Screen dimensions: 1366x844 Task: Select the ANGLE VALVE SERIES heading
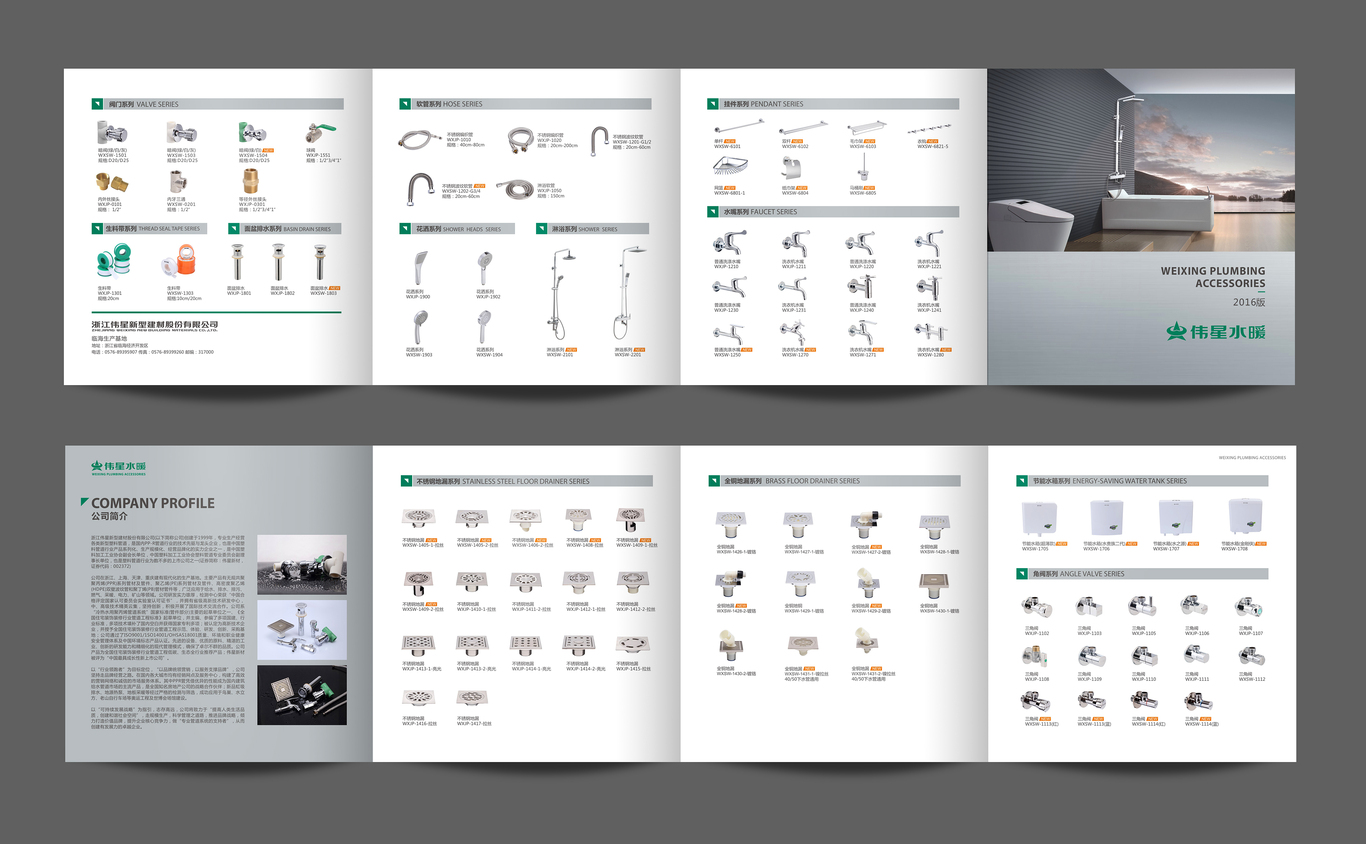(1091, 574)
